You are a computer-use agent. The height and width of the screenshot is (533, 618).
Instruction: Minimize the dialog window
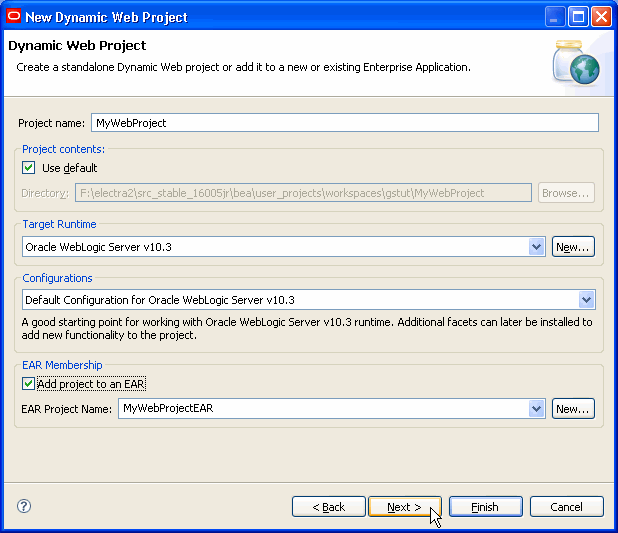(x=555, y=17)
